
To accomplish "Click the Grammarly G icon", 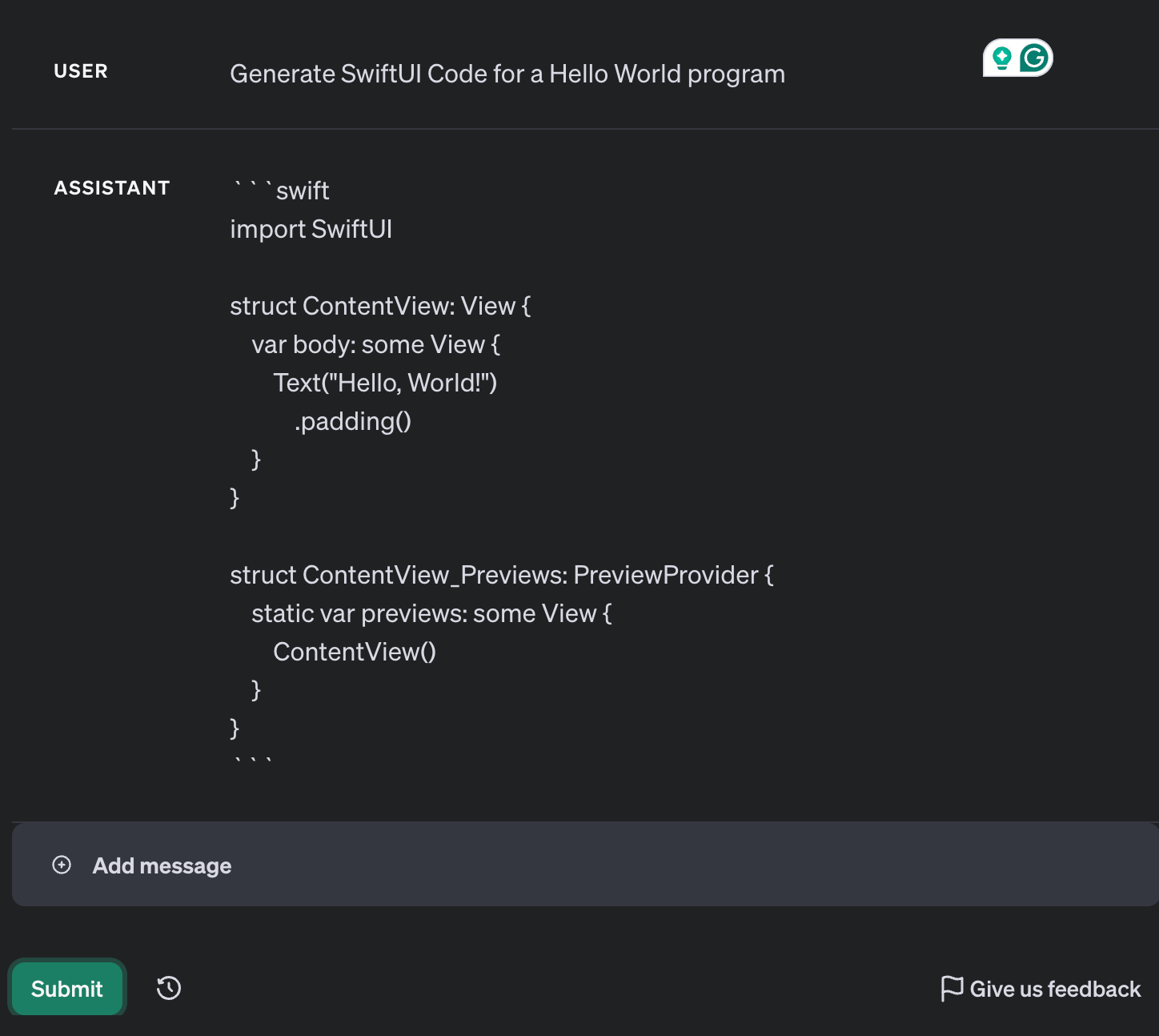I will pyautogui.click(x=1034, y=58).
